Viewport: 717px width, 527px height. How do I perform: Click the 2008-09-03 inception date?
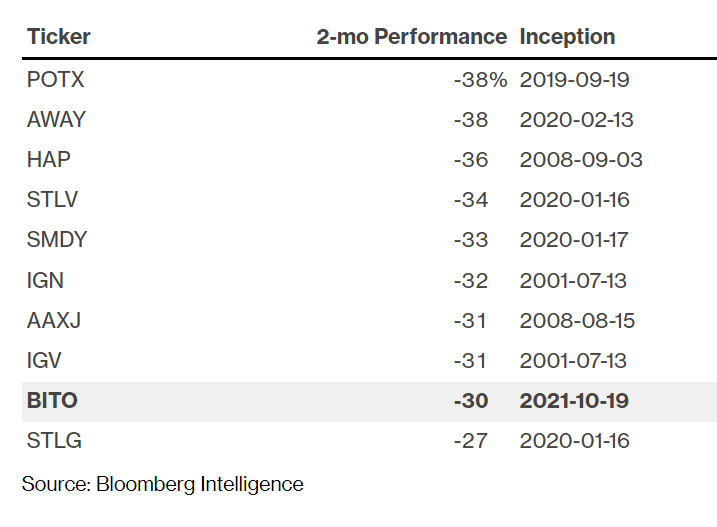pyautogui.click(x=581, y=160)
